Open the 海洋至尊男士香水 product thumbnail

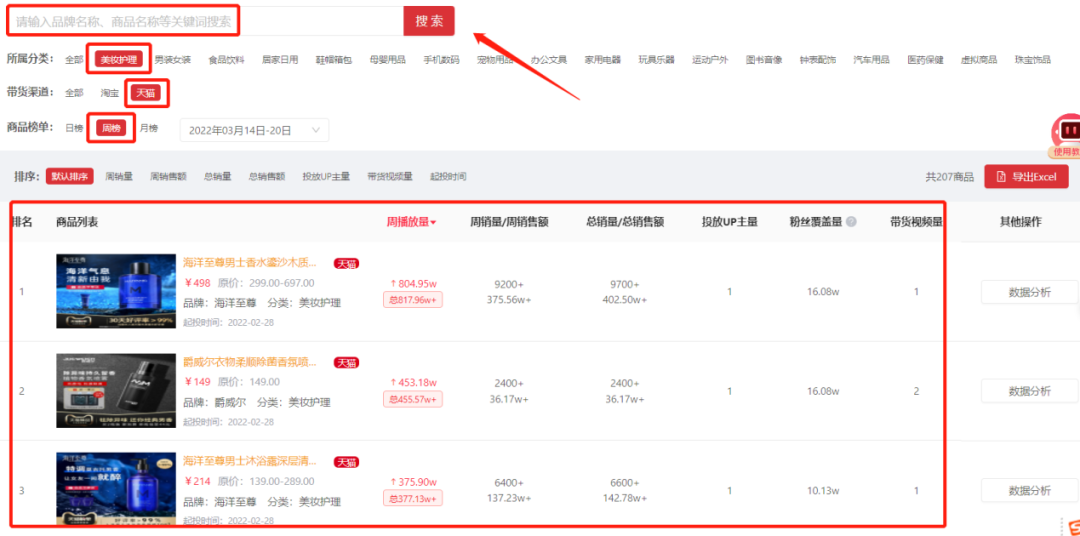pyautogui.click(x=116, y=291)
